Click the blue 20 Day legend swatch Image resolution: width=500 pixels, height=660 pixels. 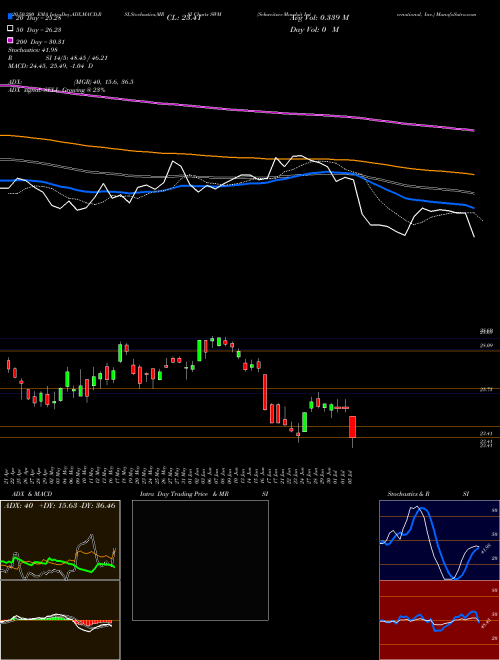coord(10,17)
